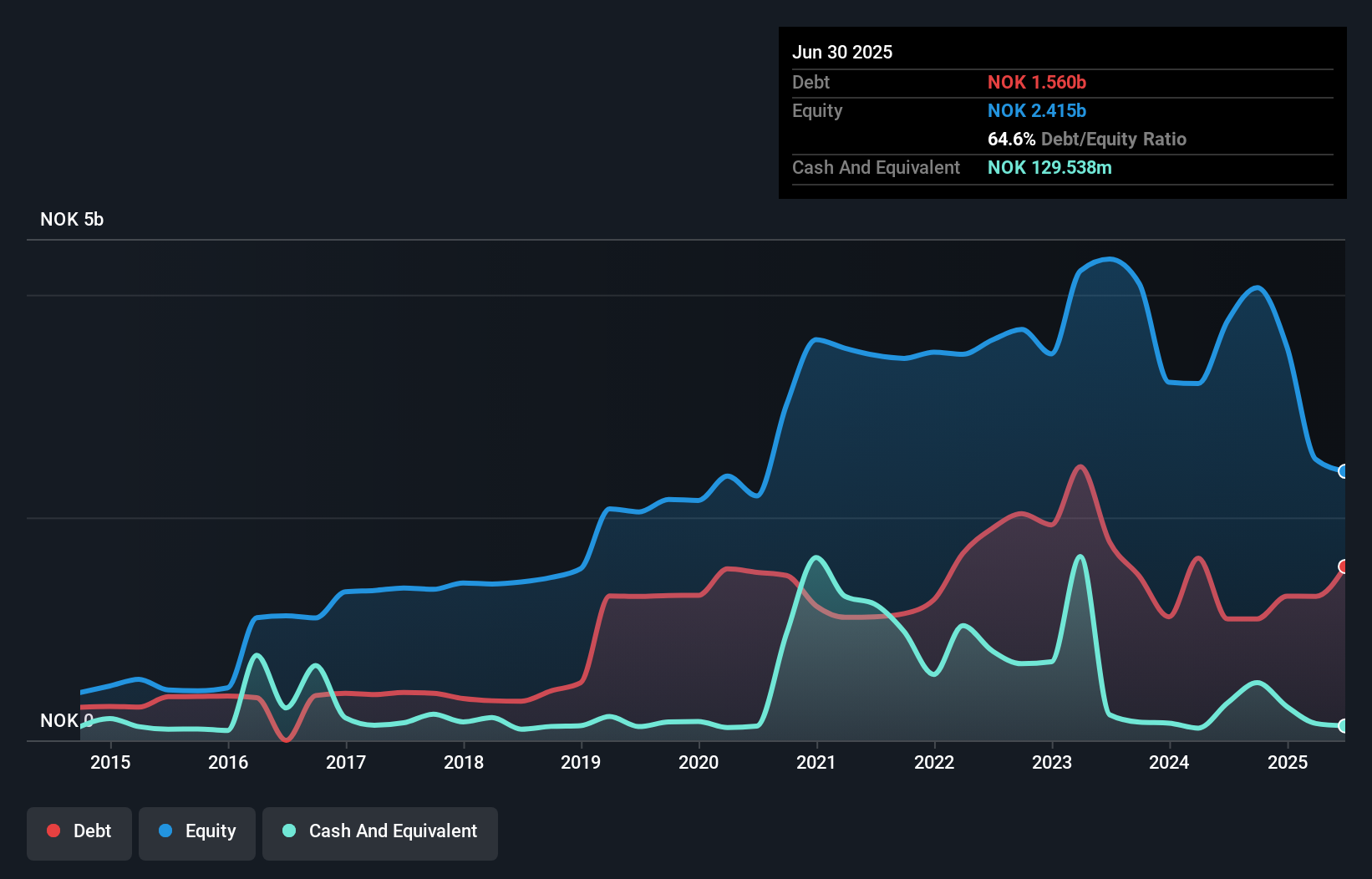Click the NOK 129.538m cash value link

point(1049,167)
